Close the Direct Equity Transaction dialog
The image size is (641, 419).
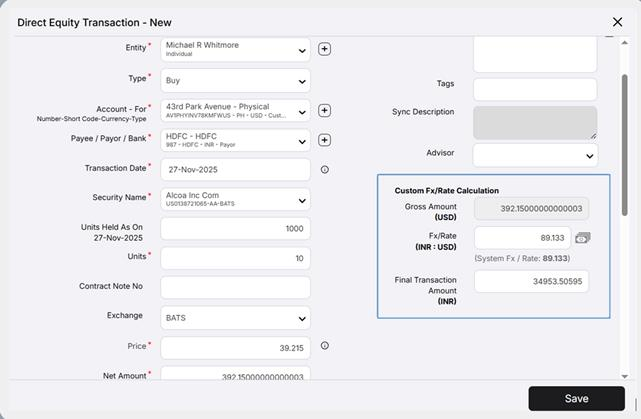(x=617, y=22)
